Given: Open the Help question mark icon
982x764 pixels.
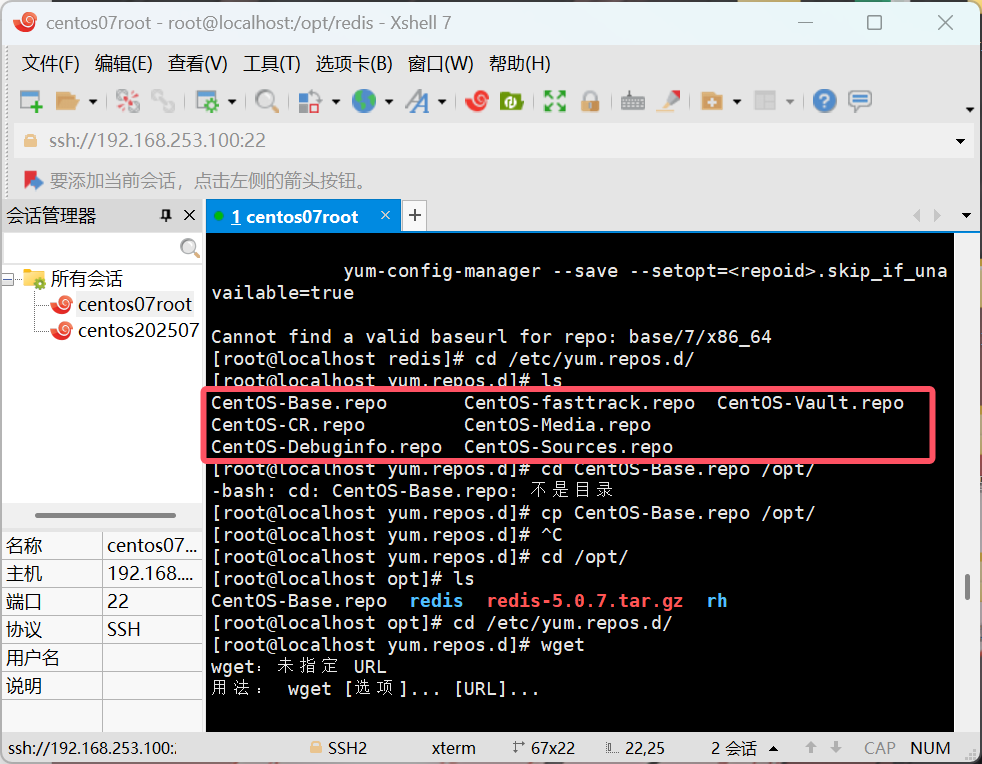Looking at the screenshot, I should [824, 101].
